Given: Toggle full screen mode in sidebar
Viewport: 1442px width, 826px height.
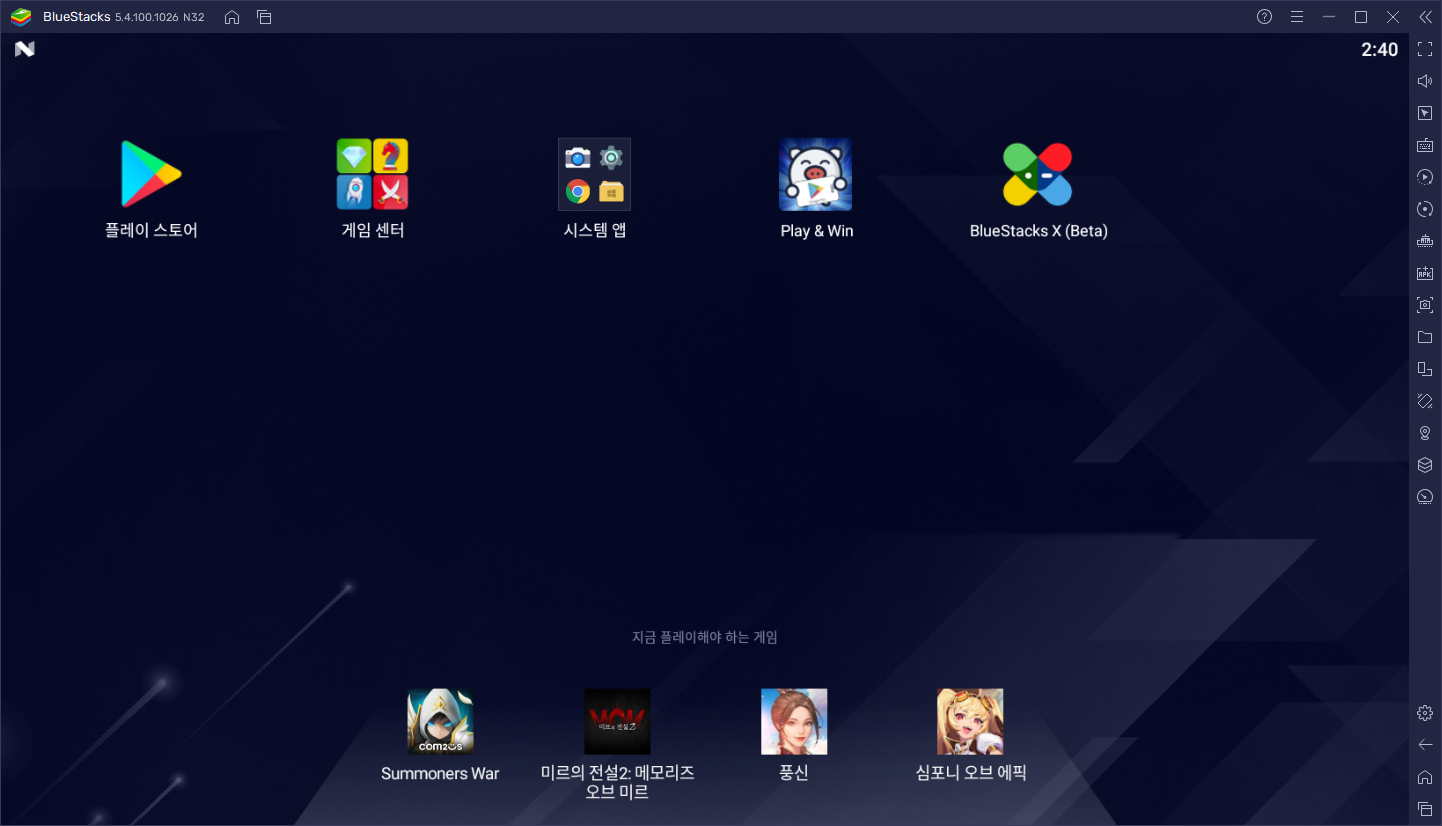Looking at the screenshot, I should [x=1425, y=49].
